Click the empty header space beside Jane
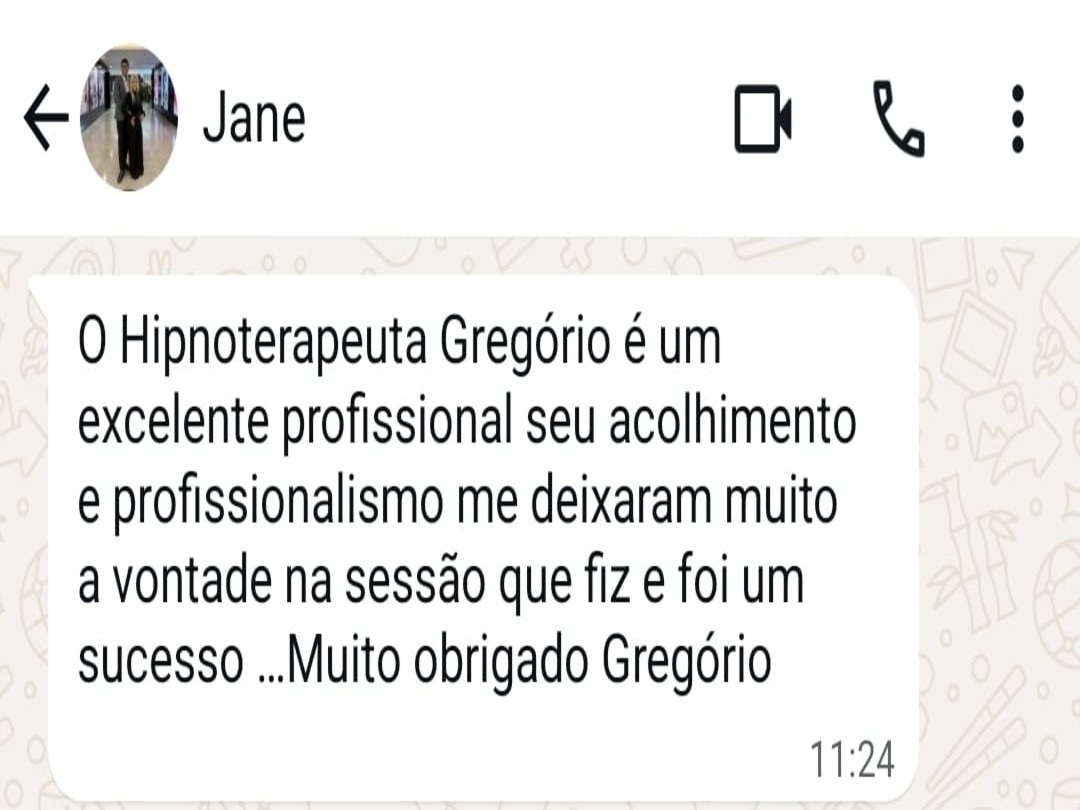Image resolution: width=1080 pixels, height=810 pixels. pyautogui.click(x=517, y=118)
